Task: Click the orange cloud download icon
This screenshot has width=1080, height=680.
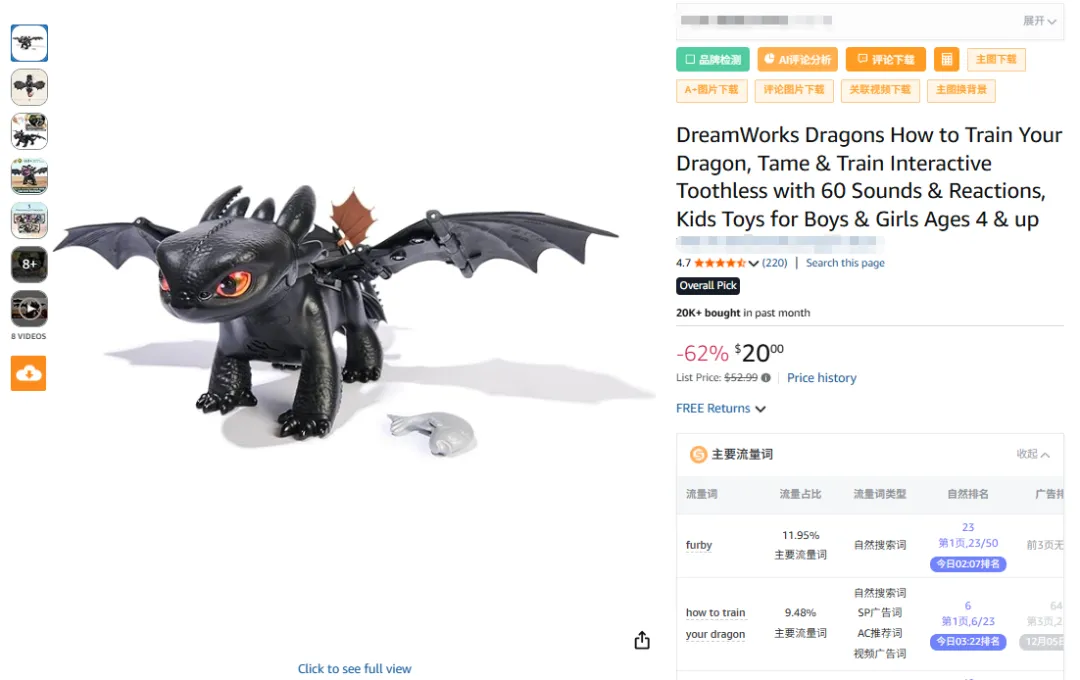Action: coord(29,373)
